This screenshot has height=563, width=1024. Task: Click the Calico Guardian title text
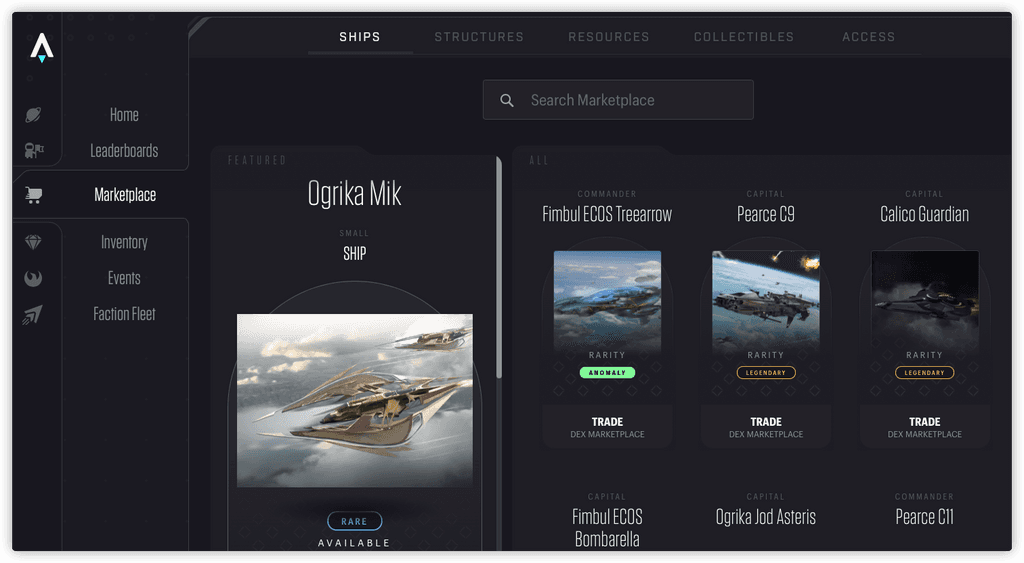[x=925, y=214]
